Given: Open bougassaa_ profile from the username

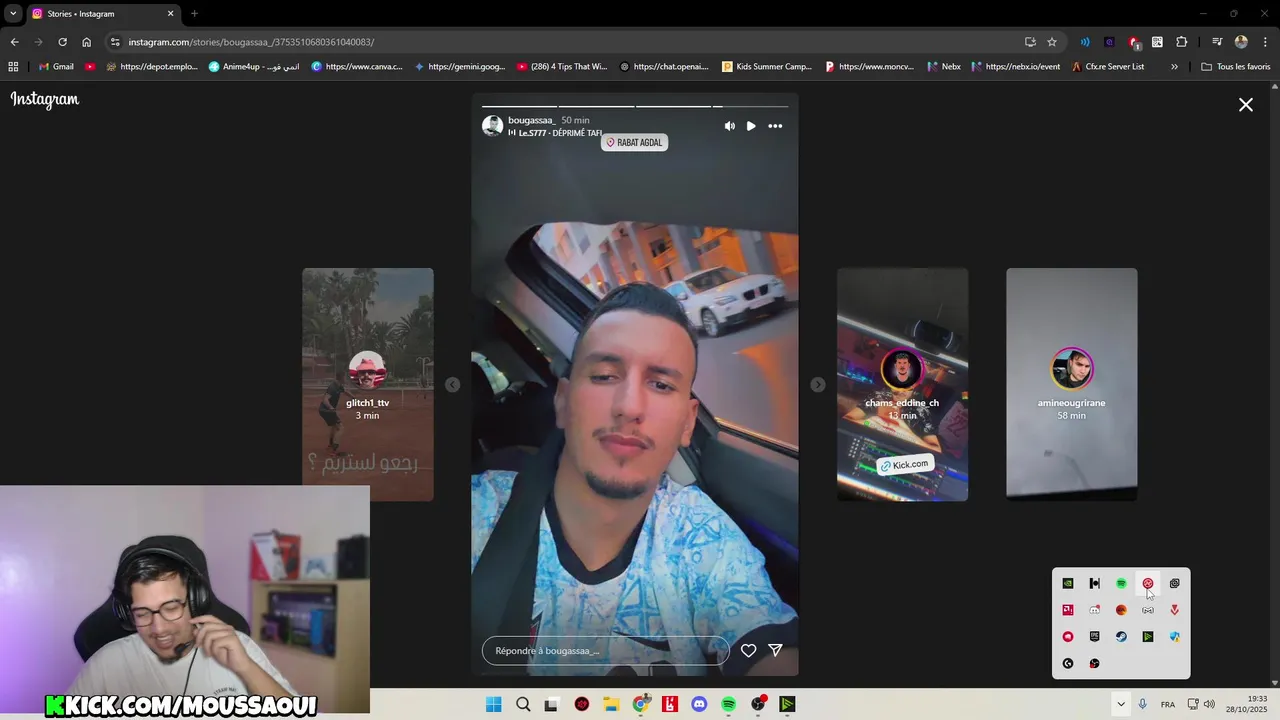Looking at the screenshot, I should point(531,120).
